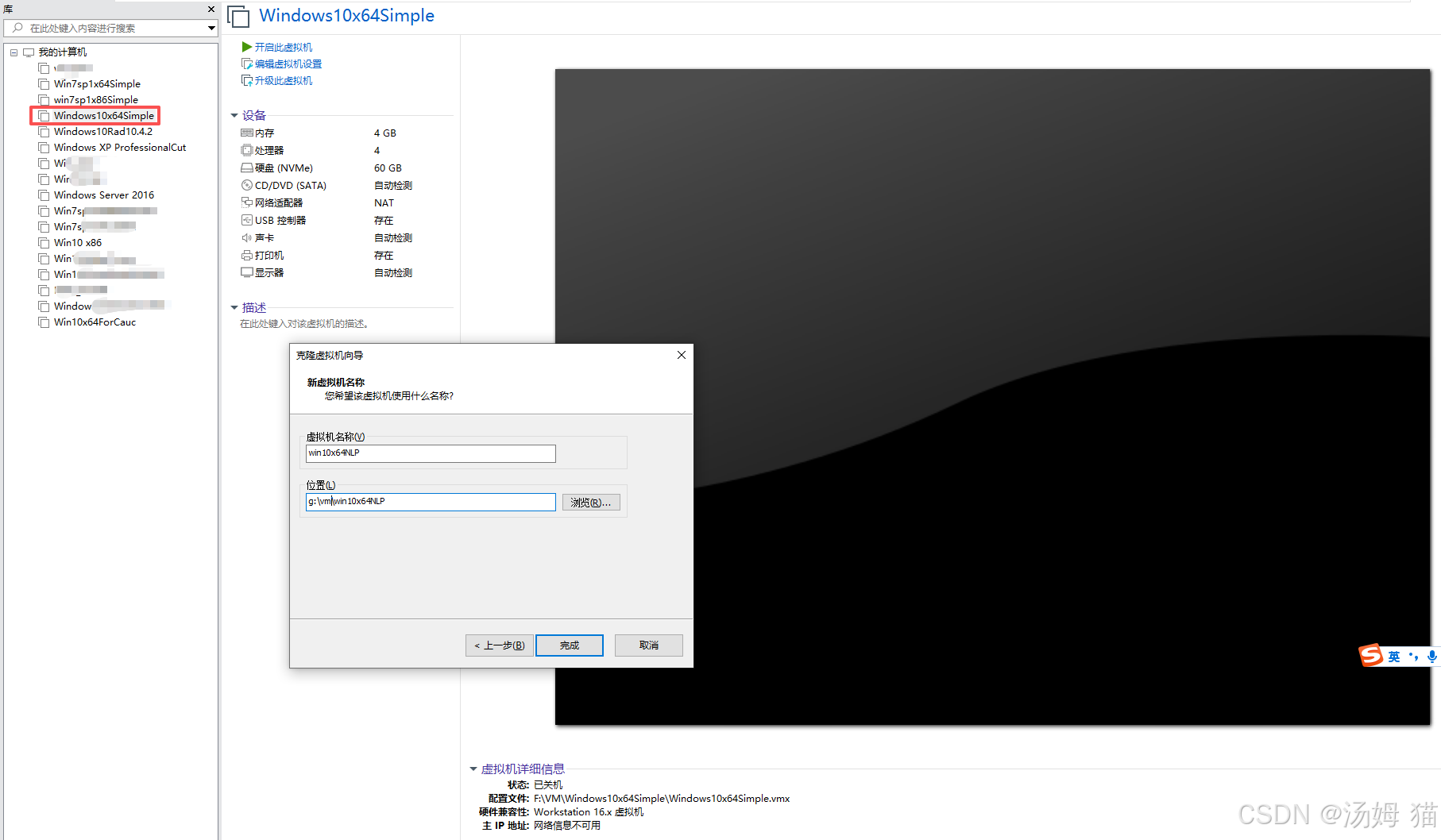Select Windows Server 2016 in the tree
This screenshot has width=1441, height=840.
pyautogui.click(x=104, y=195)
